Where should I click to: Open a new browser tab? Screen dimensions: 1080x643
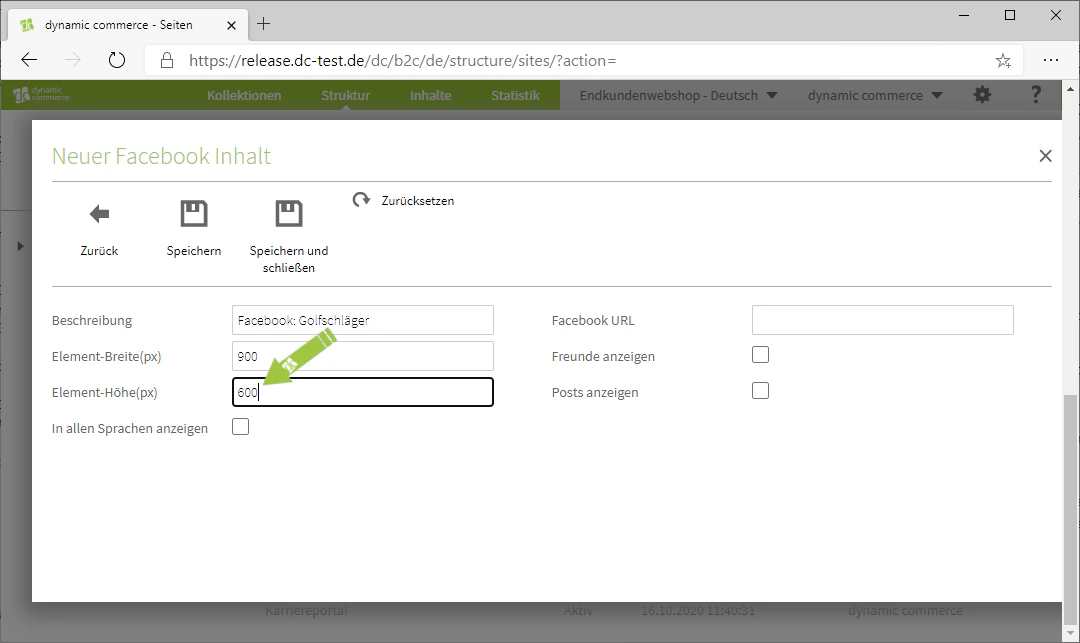263,24
